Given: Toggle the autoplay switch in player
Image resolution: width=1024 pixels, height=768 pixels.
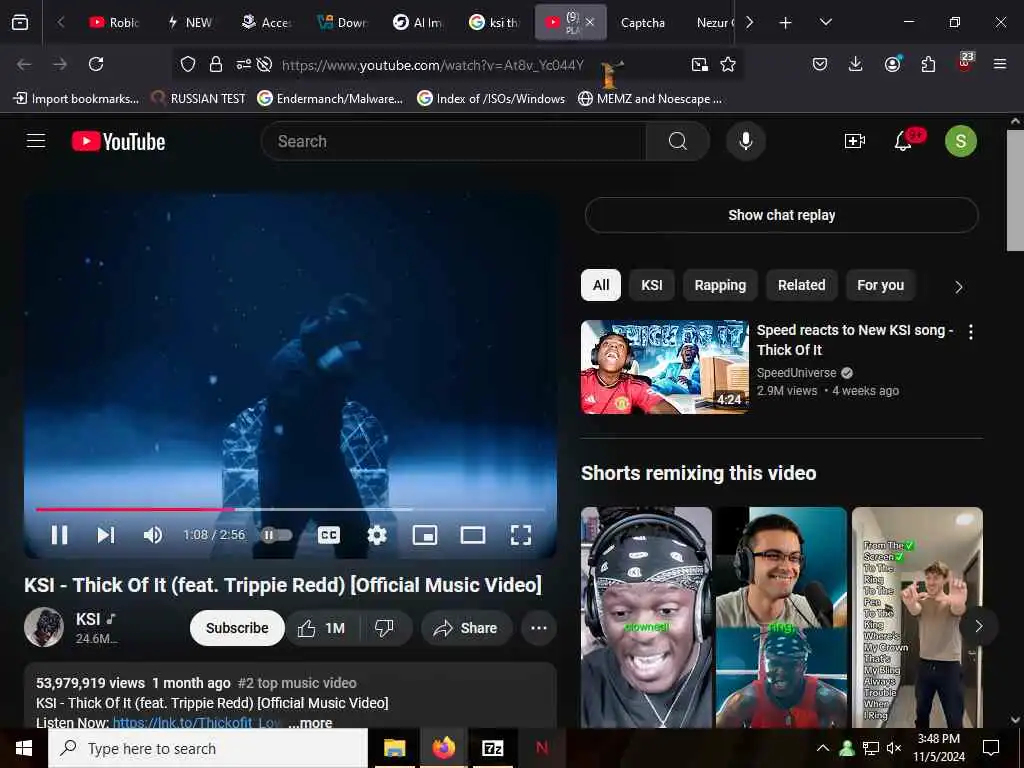Looking at the screenshot, I should [276, 535].
